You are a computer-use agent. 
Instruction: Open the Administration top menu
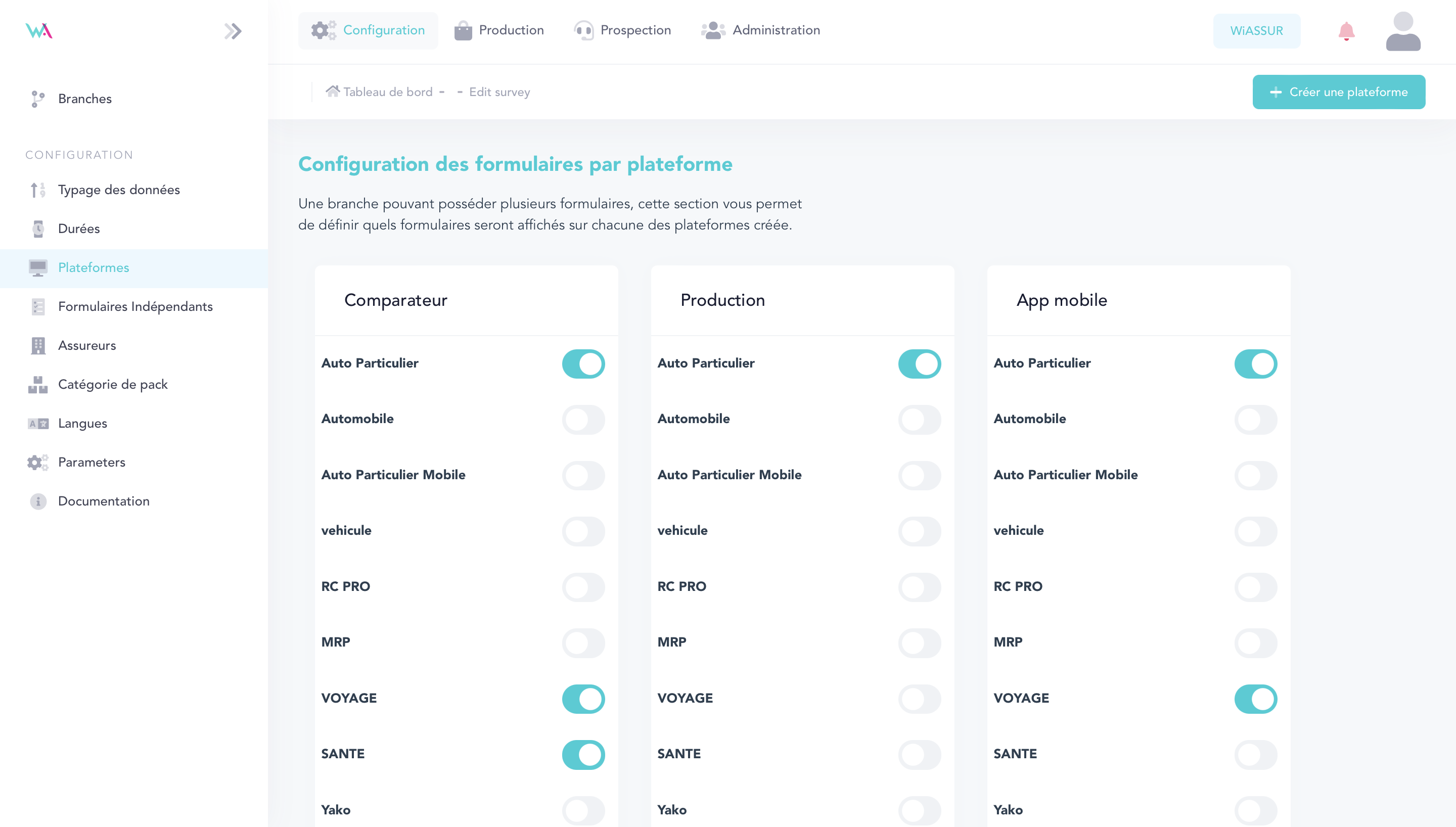pos(760,30)
